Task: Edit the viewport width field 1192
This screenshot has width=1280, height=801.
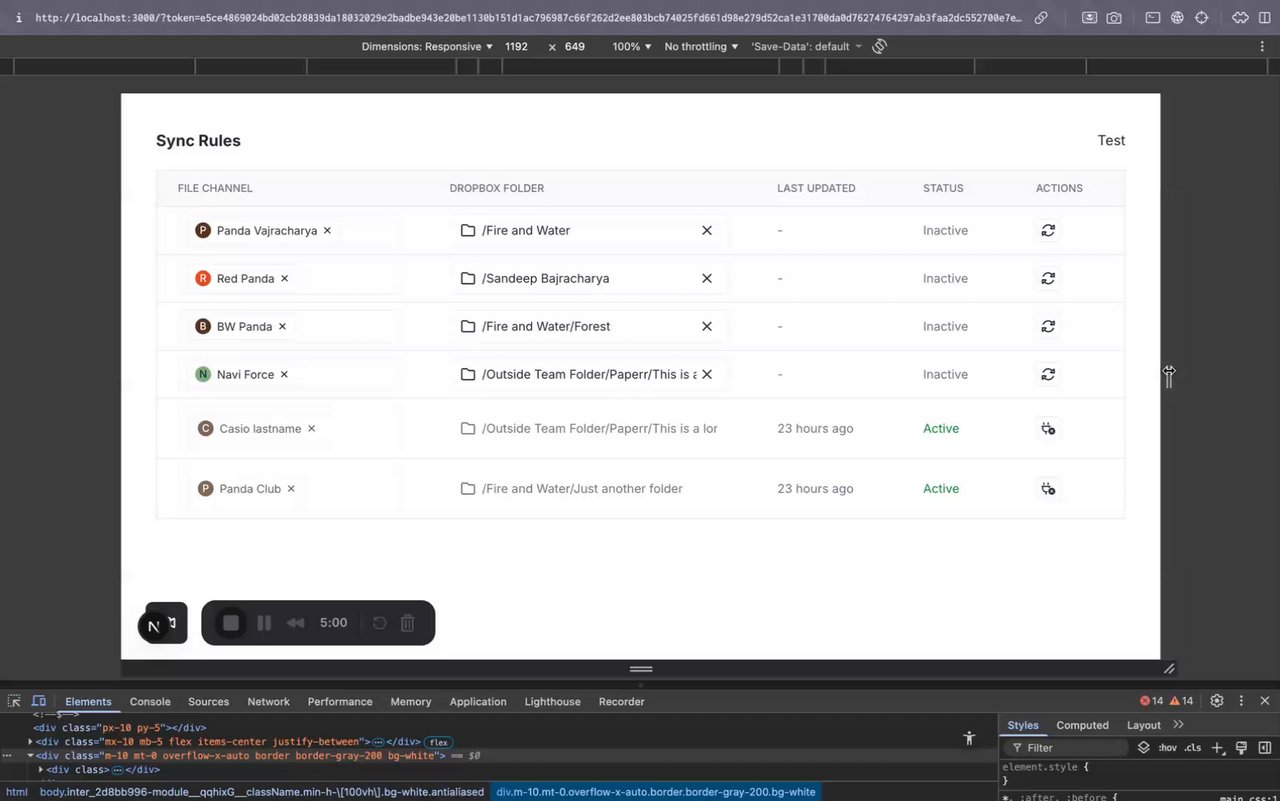Action: pos(517,46)
